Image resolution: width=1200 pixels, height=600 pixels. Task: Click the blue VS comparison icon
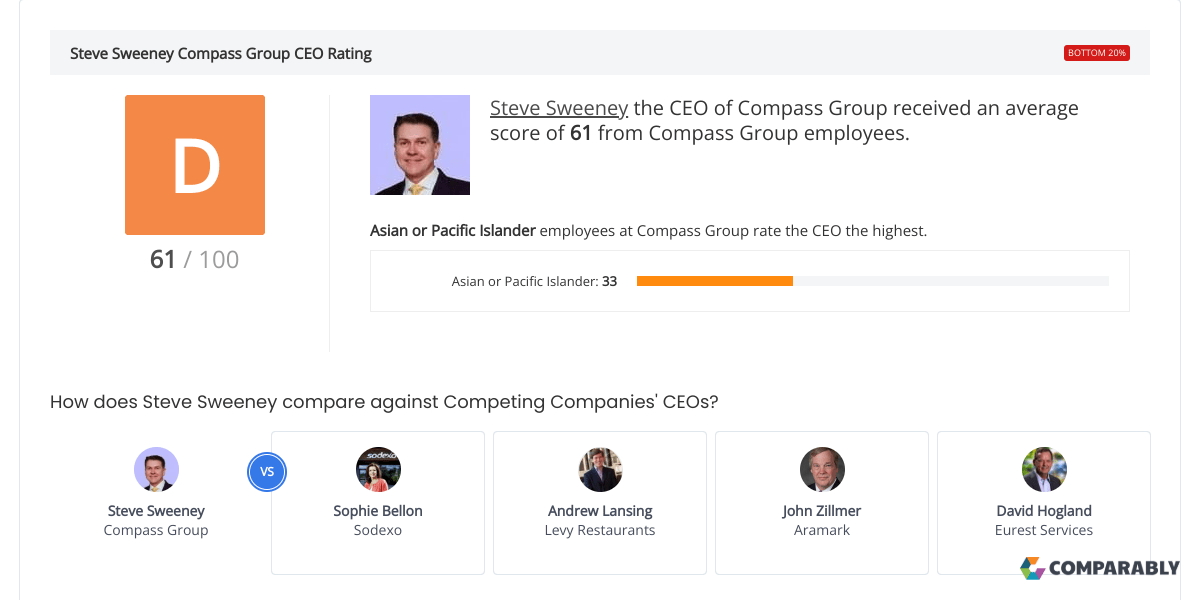point(267,472)
